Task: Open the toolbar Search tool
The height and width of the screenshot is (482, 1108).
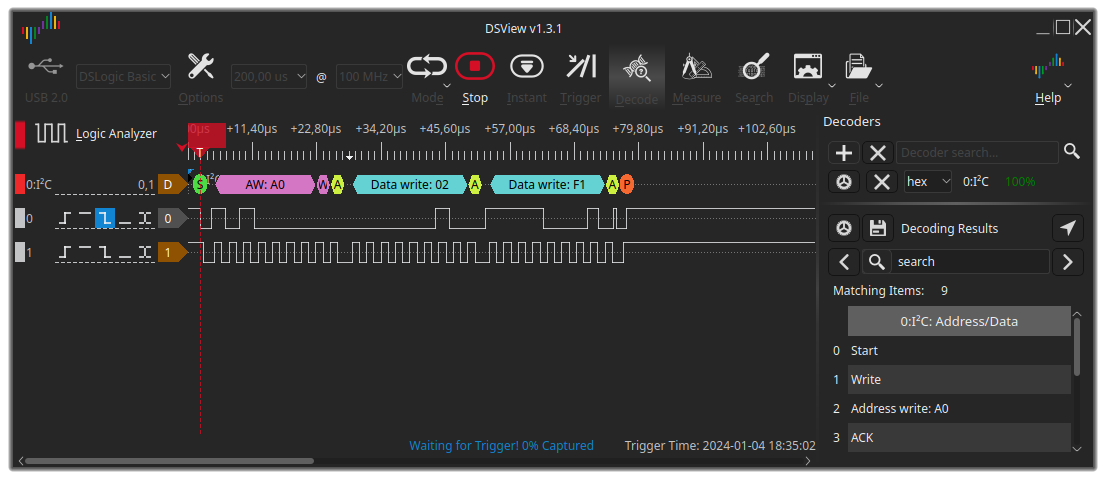Action: 754,67
